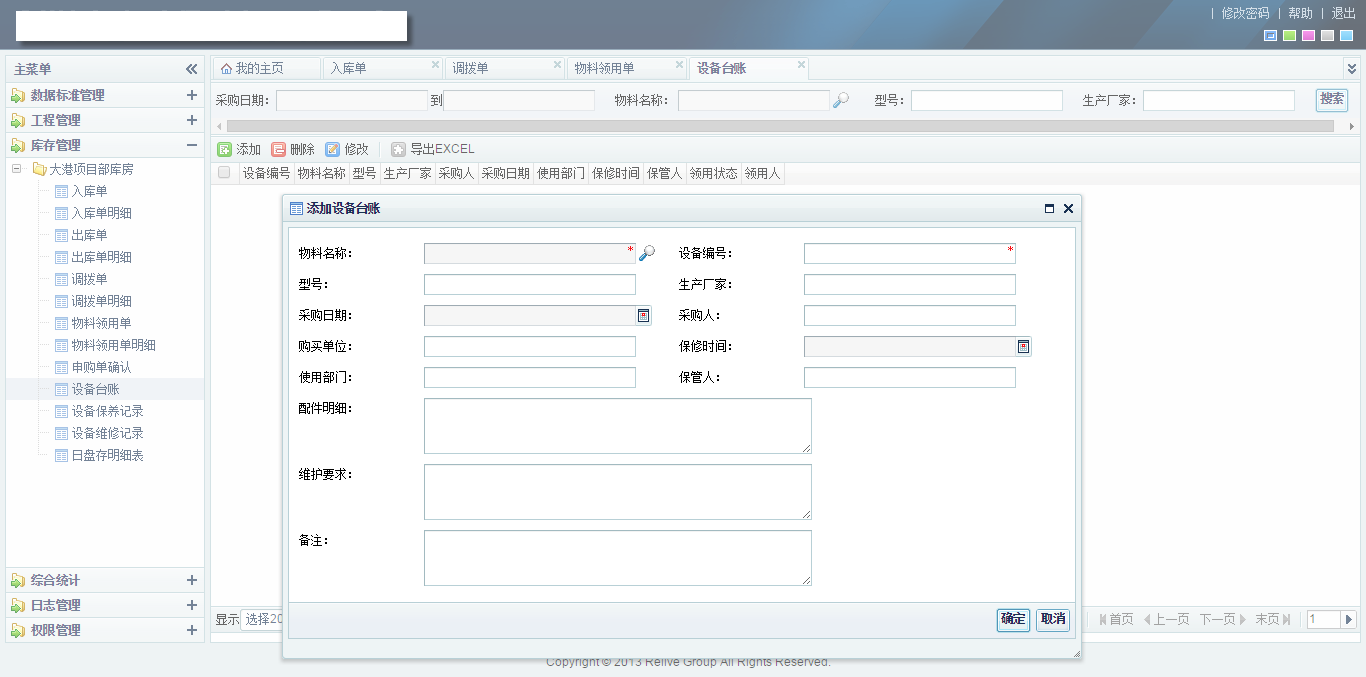This screenshot has width=1366, height=677.
Task: Expand the 综合统计 menu section
Action: click(x=191, y=580)
